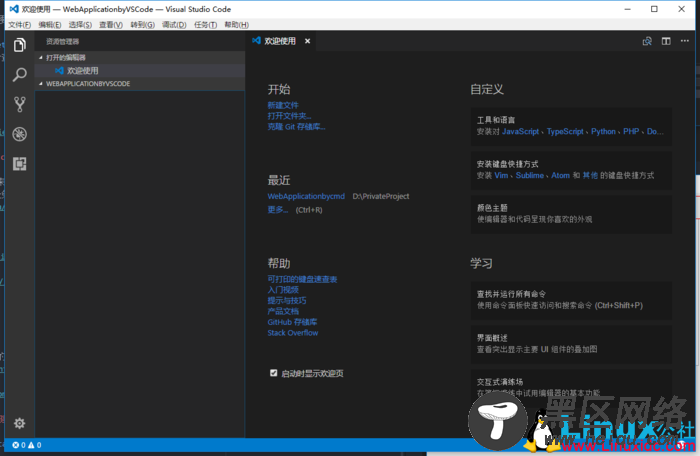Install Vim keyboard shortcuts link
Screen dimensions: 700x456
coord(501,176)
